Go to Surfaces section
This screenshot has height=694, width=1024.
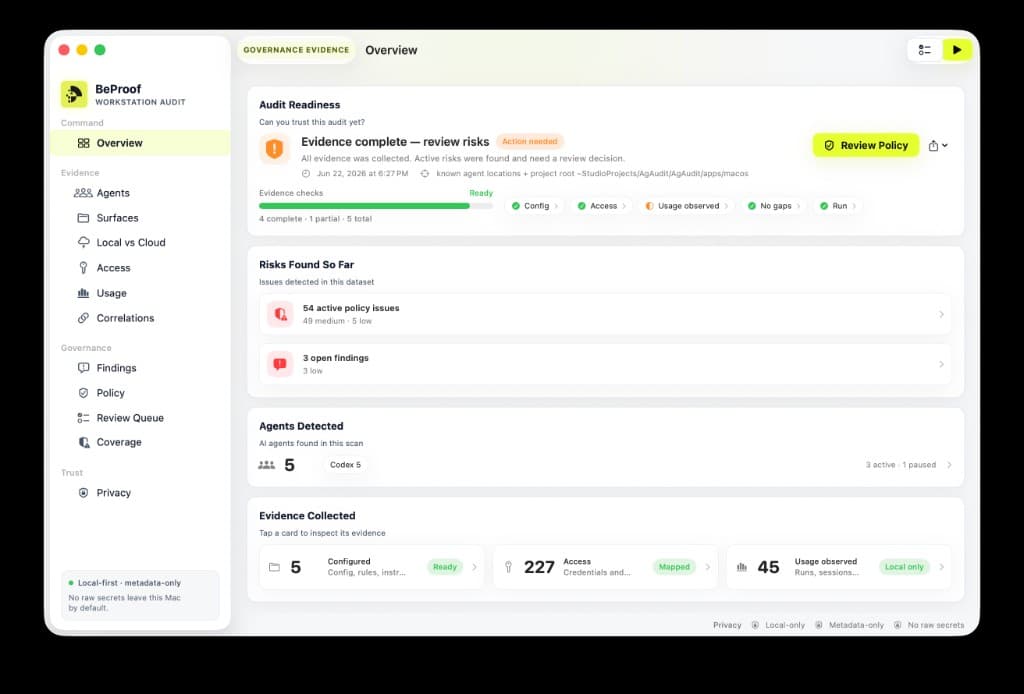tap(140, 217)
